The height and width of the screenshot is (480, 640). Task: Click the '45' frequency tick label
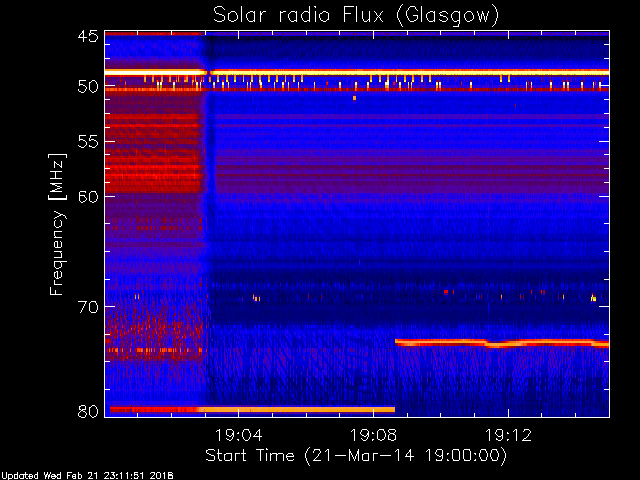88,36
